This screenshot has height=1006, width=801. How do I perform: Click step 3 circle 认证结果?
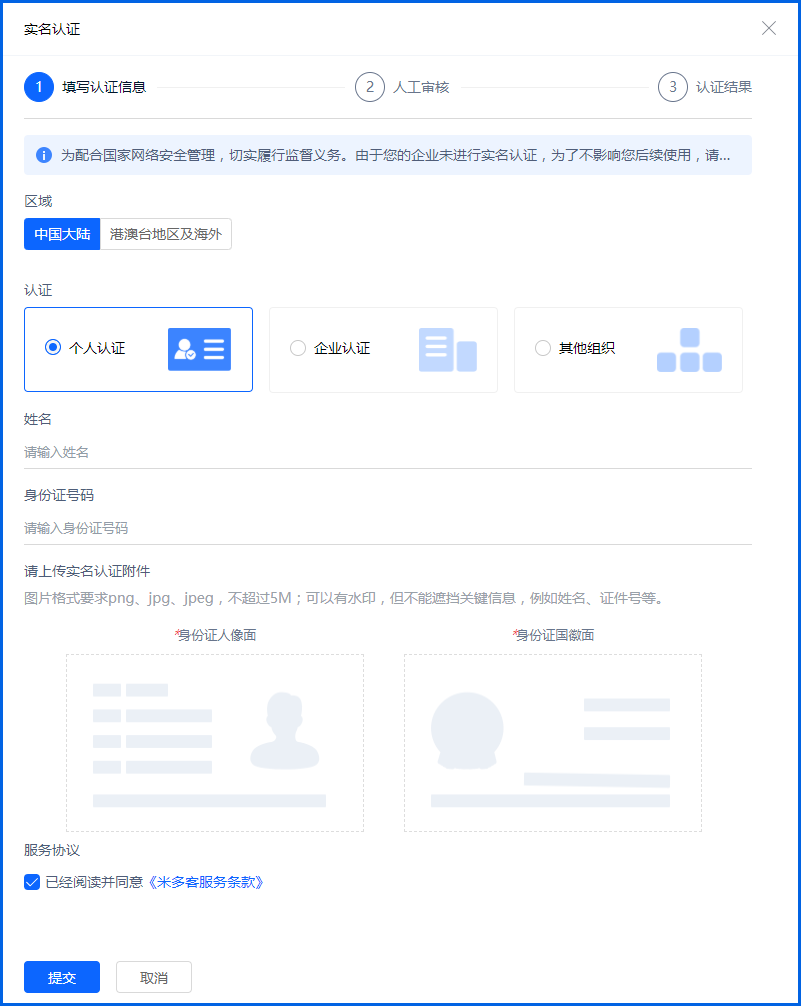tap(673, 87)
